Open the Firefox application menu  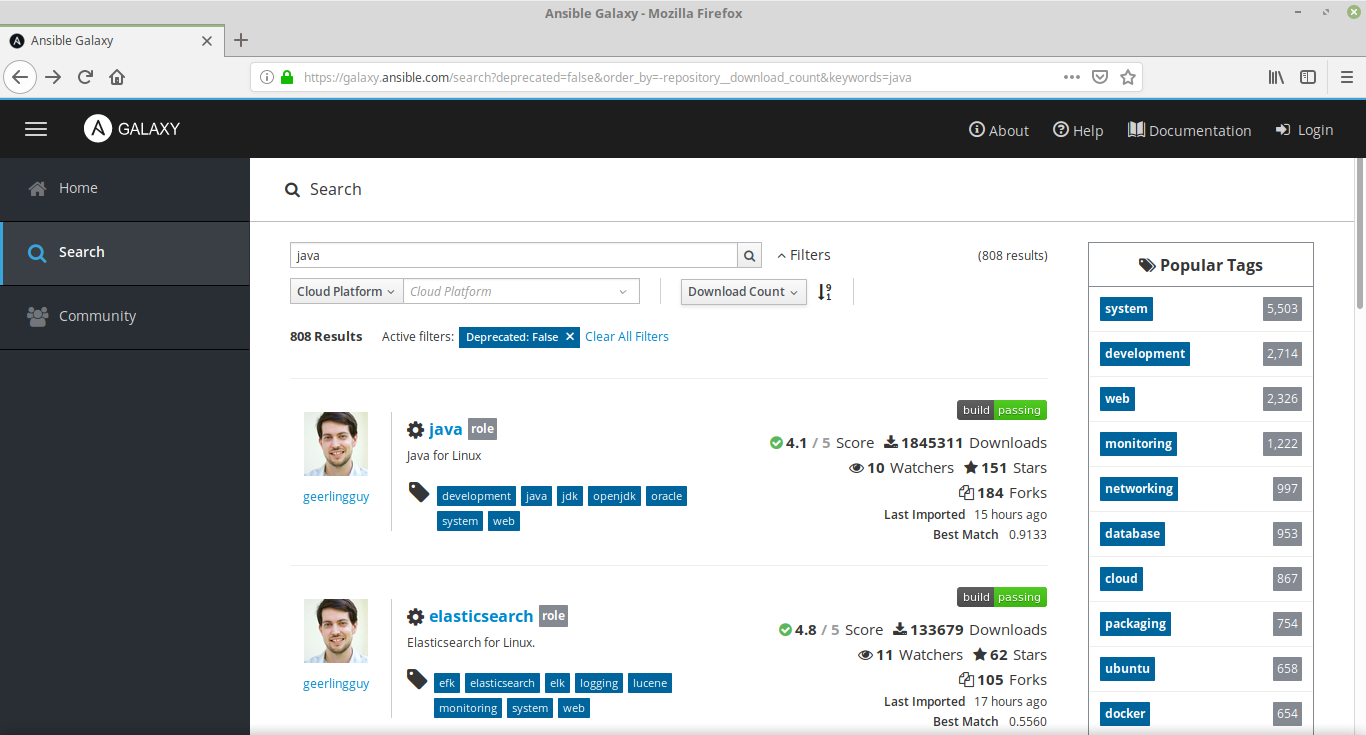[x=1347, y=77]
